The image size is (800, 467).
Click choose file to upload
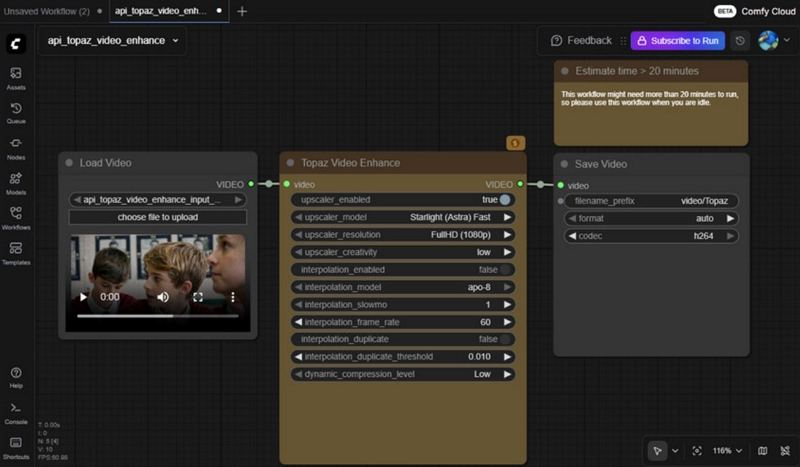tap(158, 217)
